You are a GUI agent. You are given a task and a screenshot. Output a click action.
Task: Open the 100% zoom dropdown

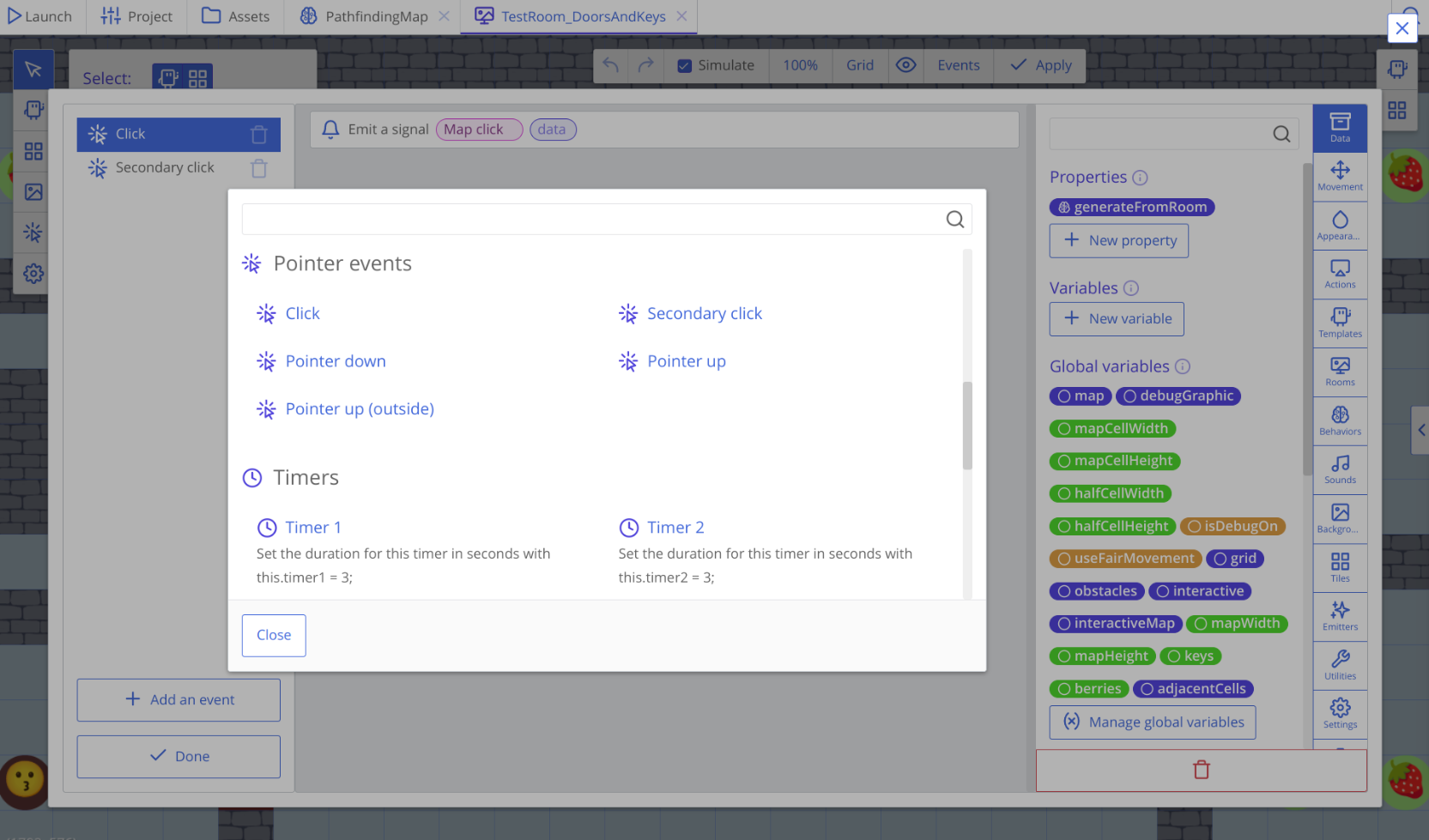coord(800,65)
